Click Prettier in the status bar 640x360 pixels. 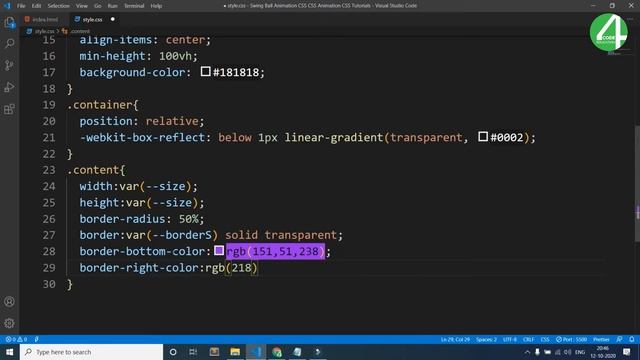(x=601, y=339)
